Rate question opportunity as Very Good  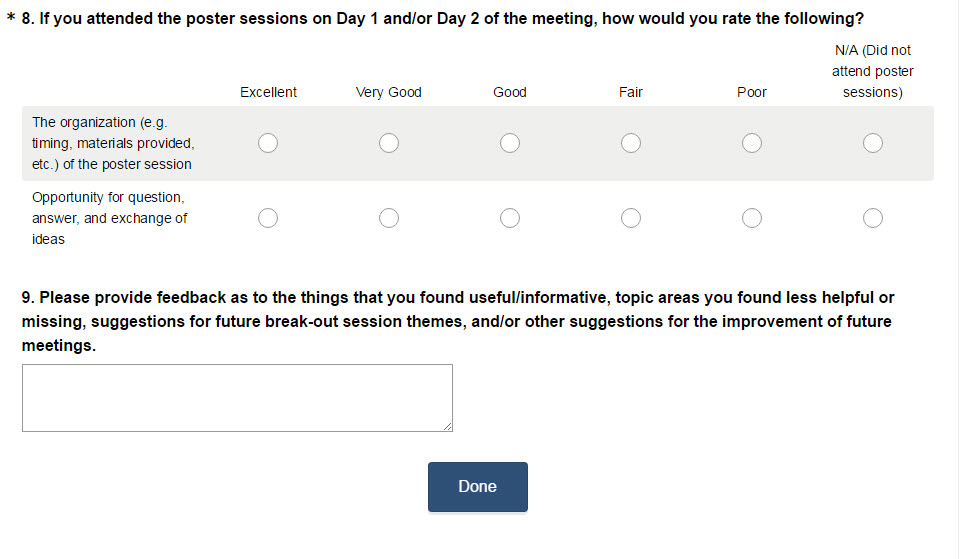tap(389, 218)
